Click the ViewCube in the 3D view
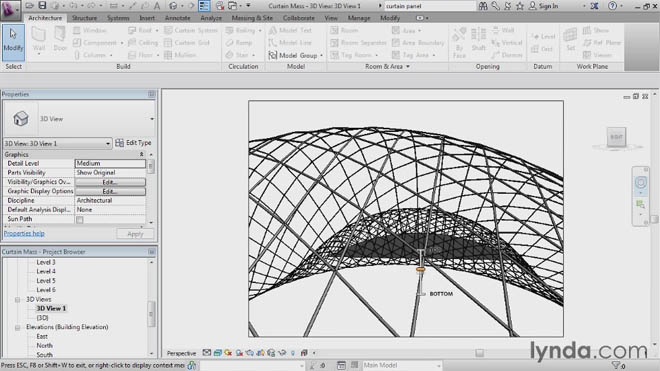Image resolution: width=660 pixels, height=371 pixels. 616,137
